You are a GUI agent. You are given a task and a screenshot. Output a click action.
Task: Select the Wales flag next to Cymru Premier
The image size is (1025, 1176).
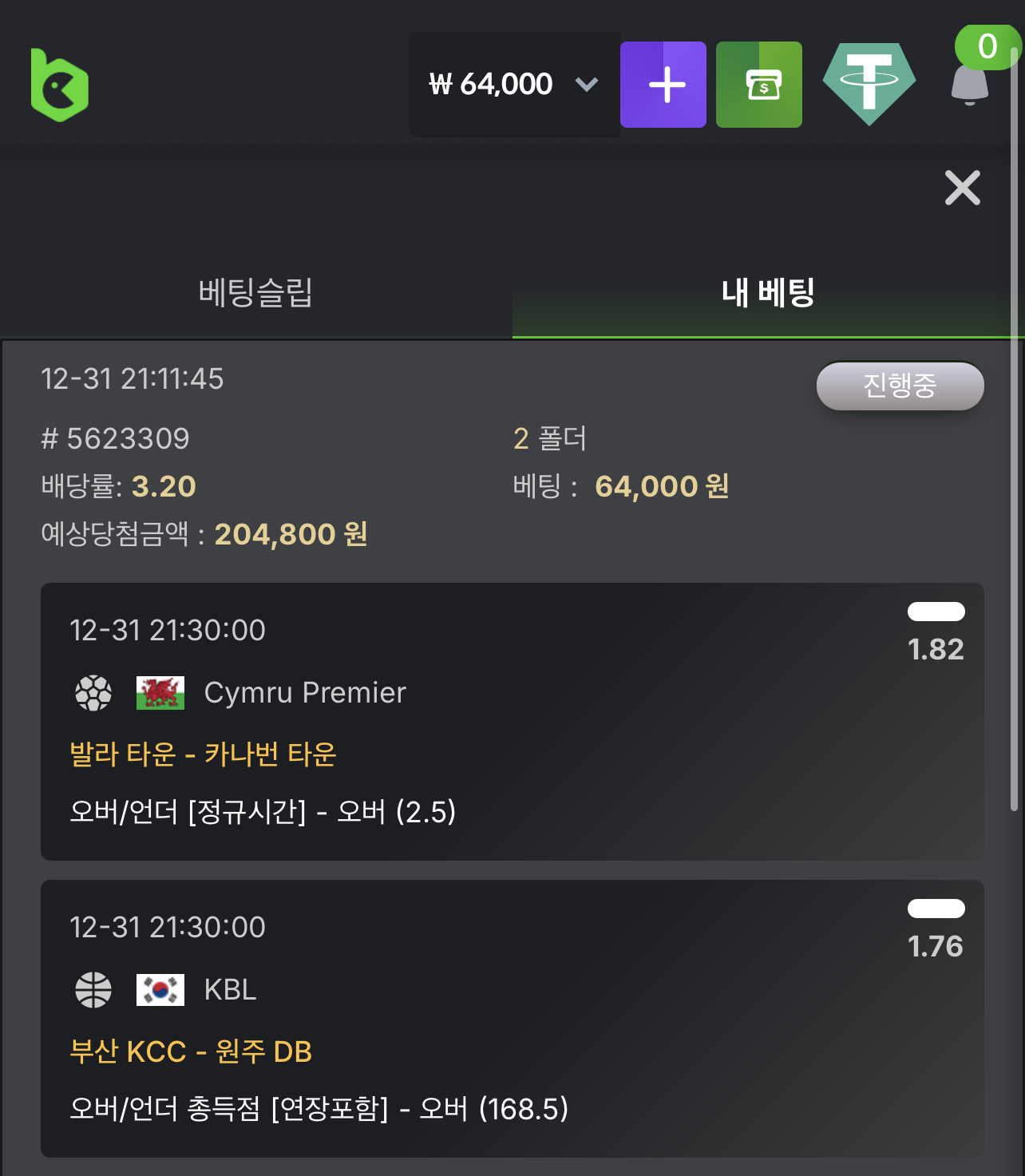pos(160,692)
